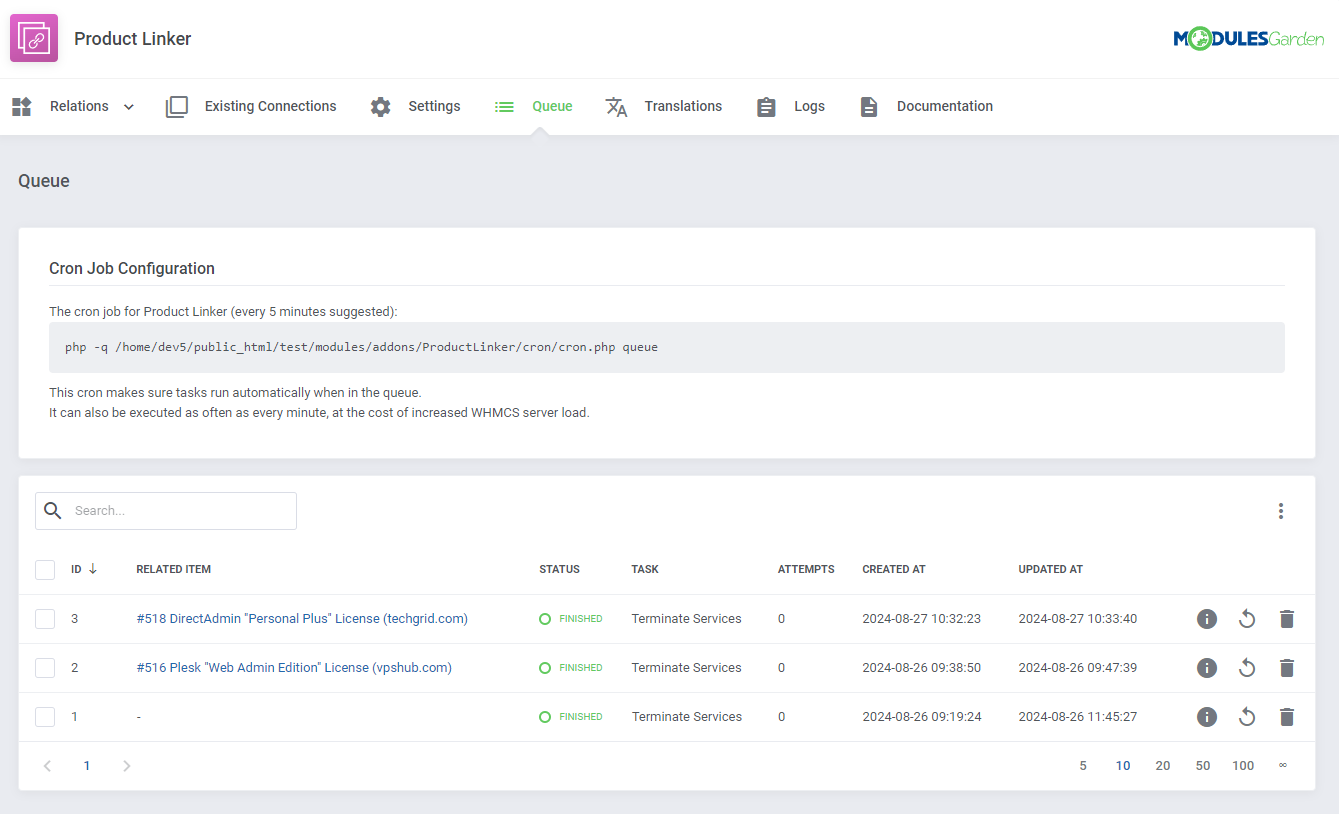
Task: Click the Product Linker logo icon
Action: tap(34, 39)
